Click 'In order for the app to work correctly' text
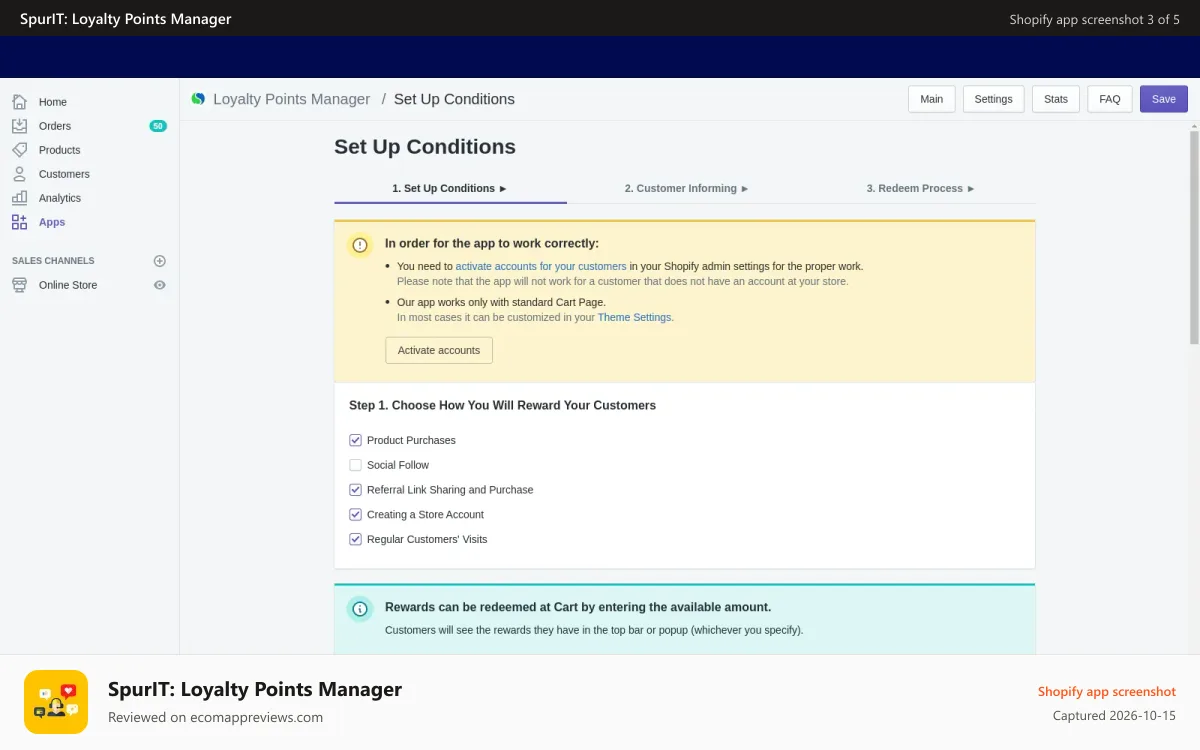 point(492,243)
